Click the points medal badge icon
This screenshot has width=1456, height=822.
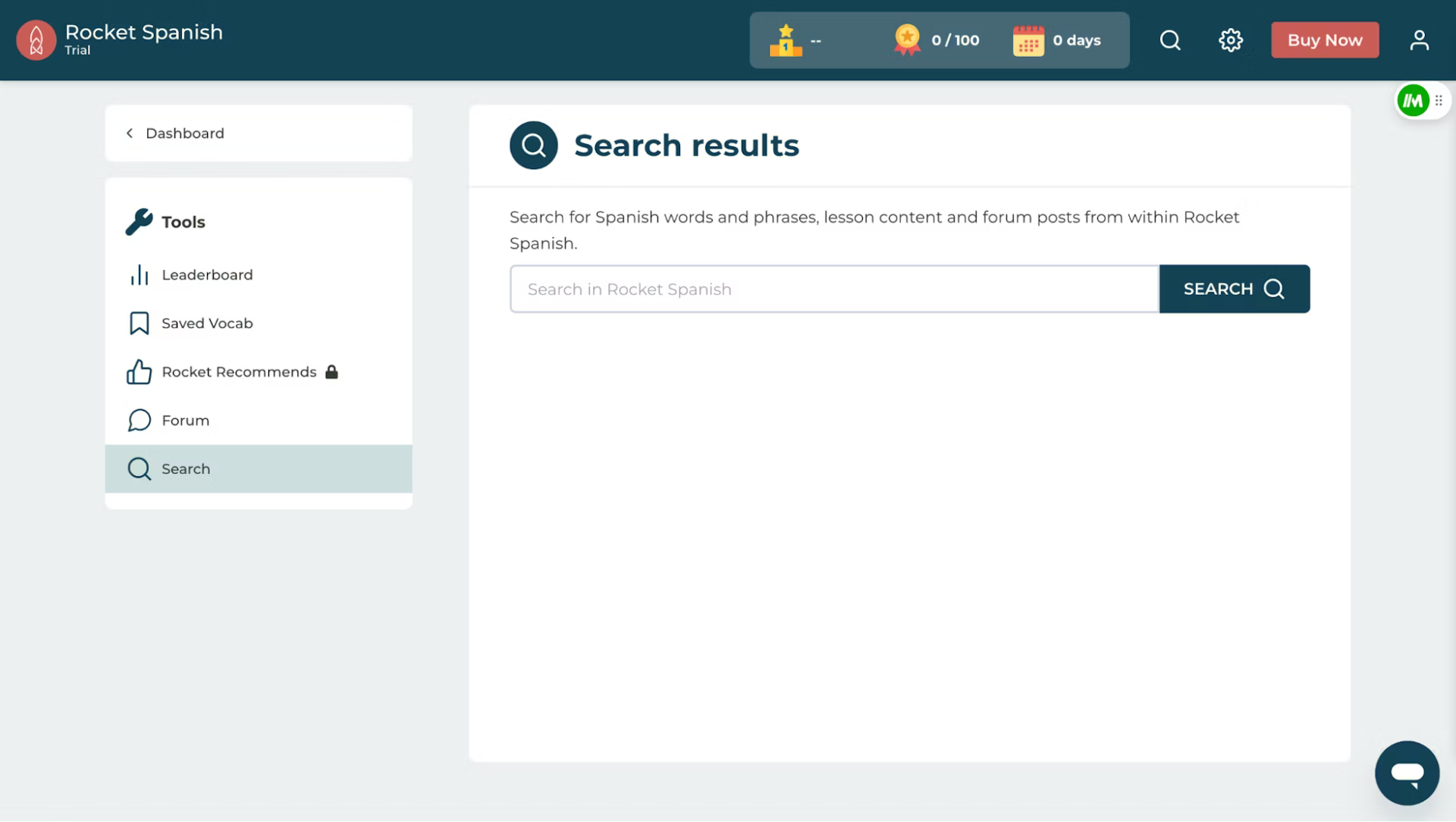click(x=907, y=40)
